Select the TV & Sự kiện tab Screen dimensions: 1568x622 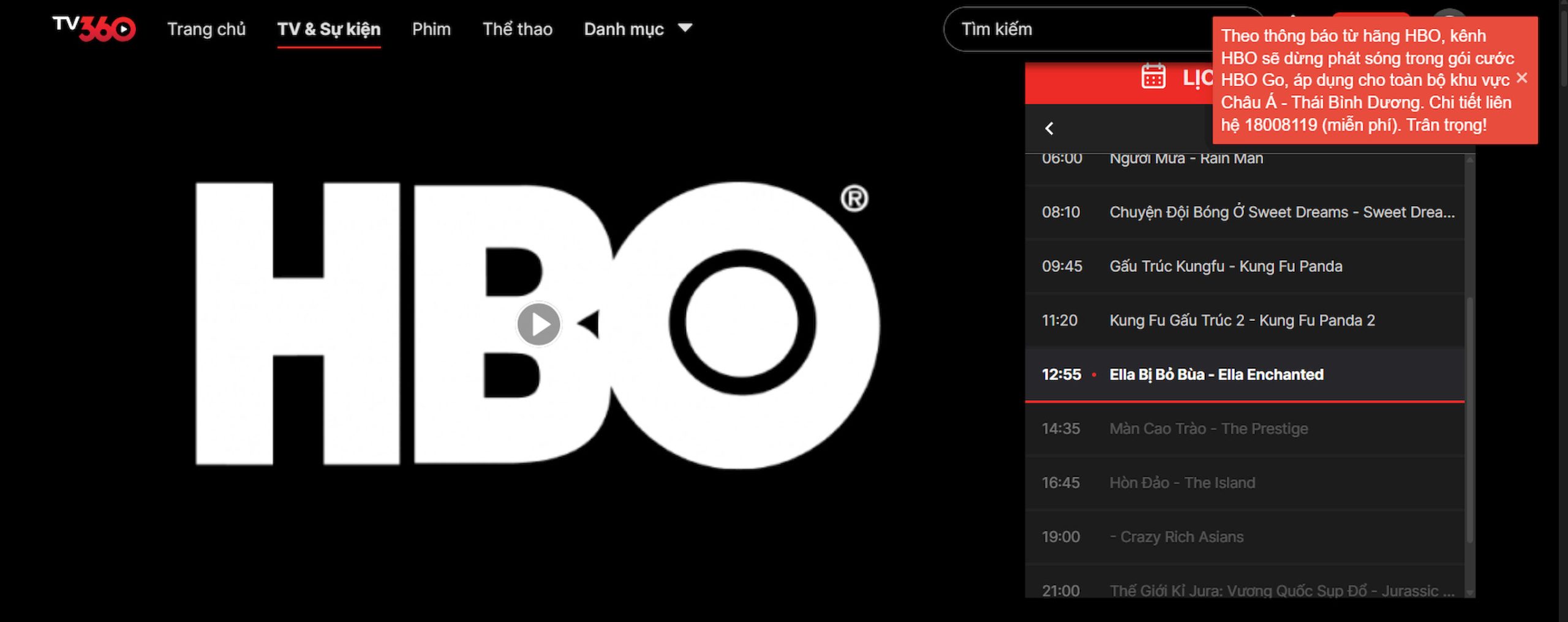(x=329, y=29)
